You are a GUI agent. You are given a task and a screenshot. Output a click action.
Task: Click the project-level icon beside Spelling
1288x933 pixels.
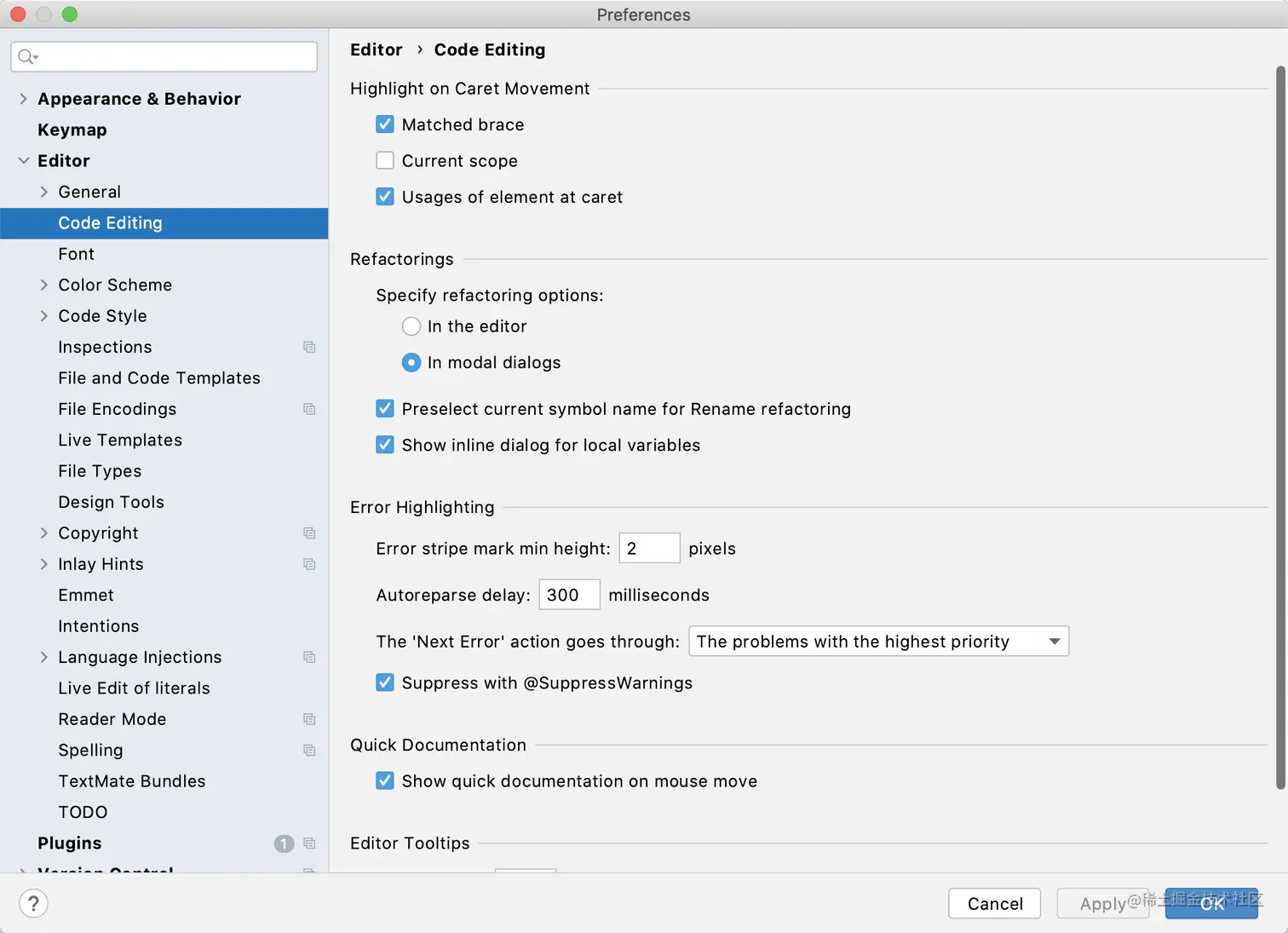[309, 751]
